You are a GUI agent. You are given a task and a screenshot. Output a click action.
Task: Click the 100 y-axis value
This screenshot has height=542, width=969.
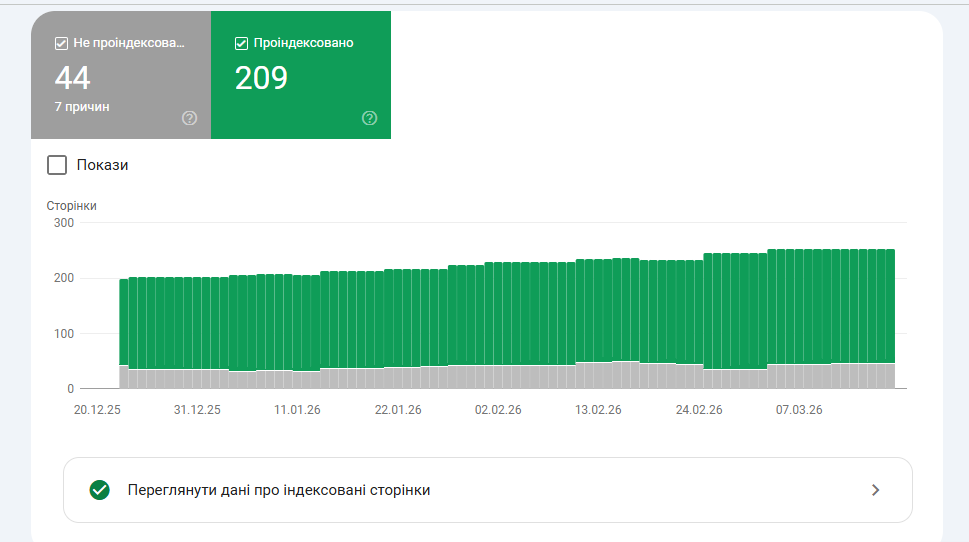(x=64, y=334)
